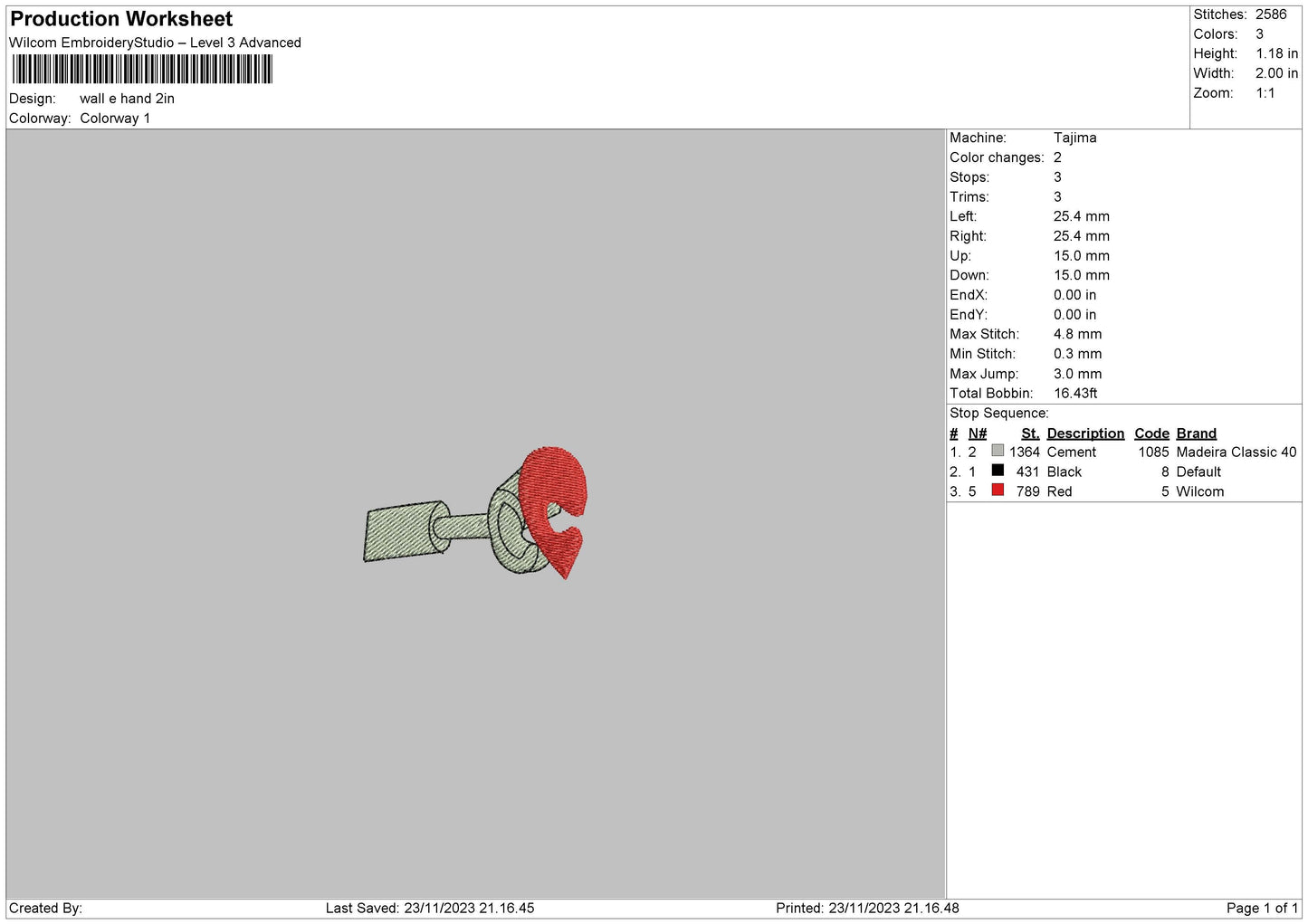Click the Min Stitch value '0.3 mm'
The height and width of the screenshot is (924, 1308).
pyautogui.click(x=1078, y=354)
